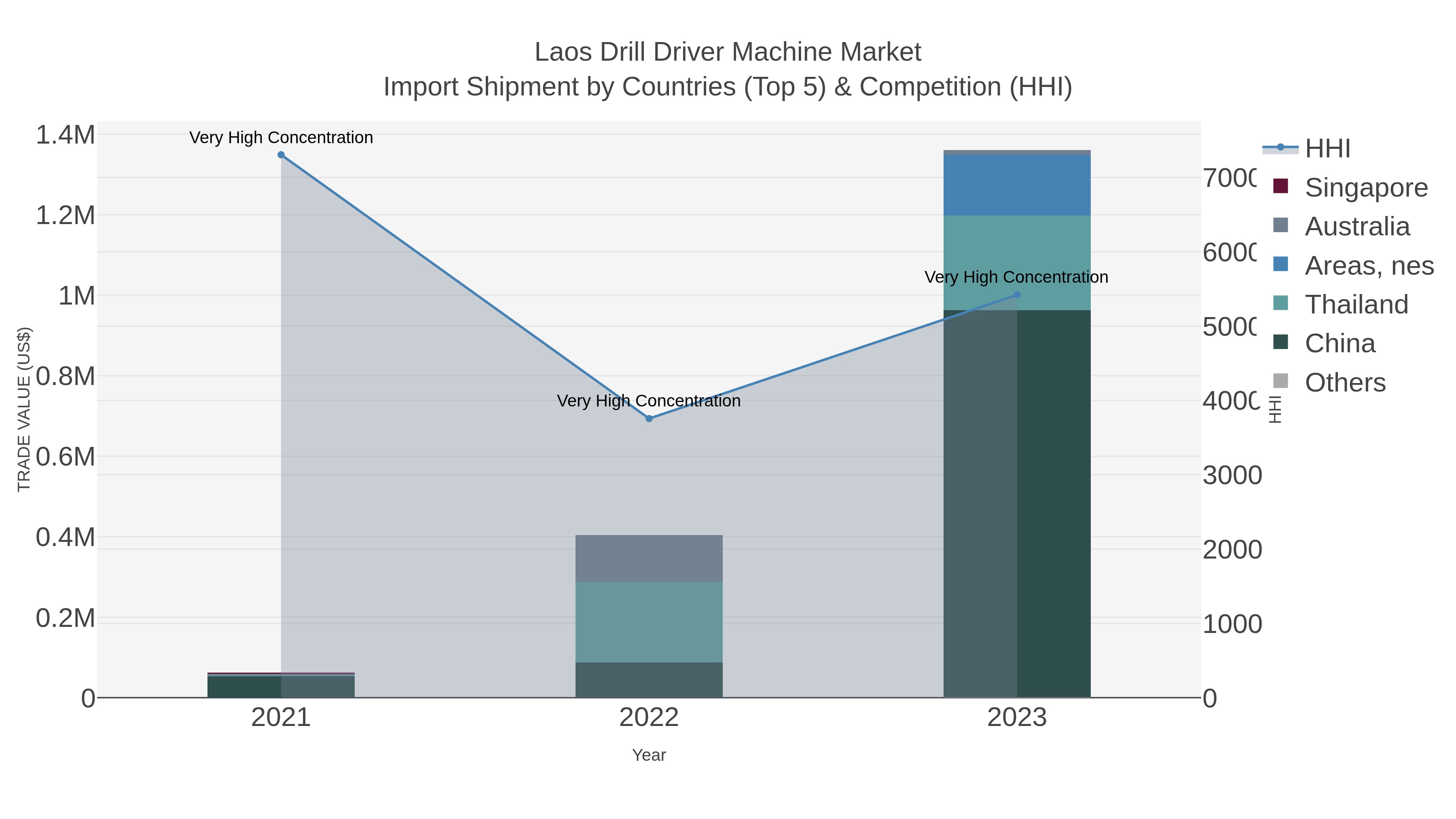Screen dimensions: 1456x819
Task: Select the China segment of 2023 bar
Action: (x=1017, y=504)
